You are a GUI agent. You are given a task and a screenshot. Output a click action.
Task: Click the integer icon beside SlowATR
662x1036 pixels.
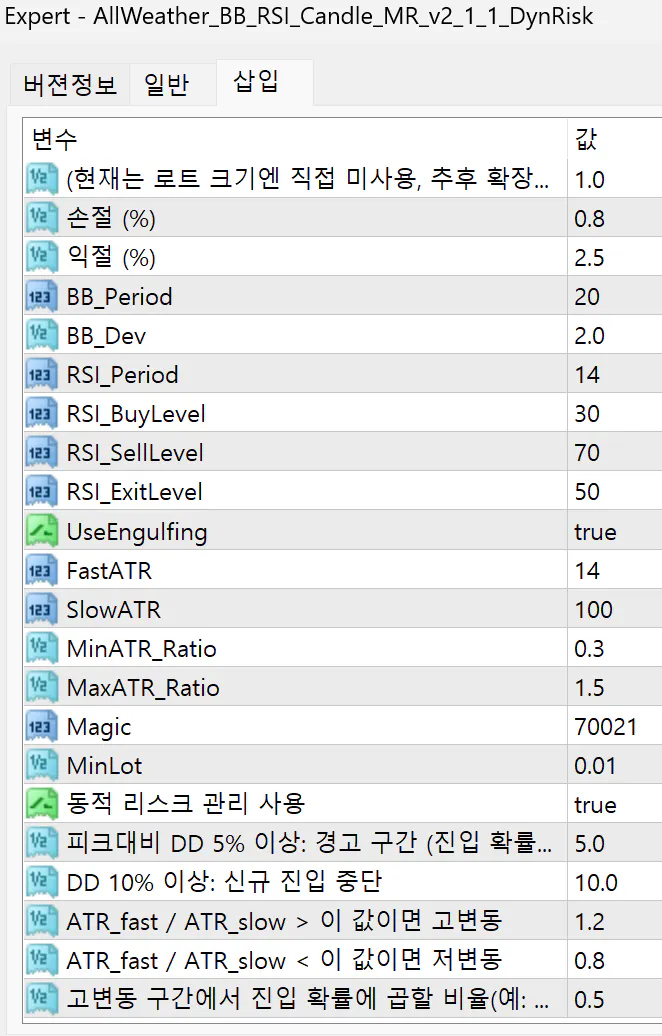(41, 609)
